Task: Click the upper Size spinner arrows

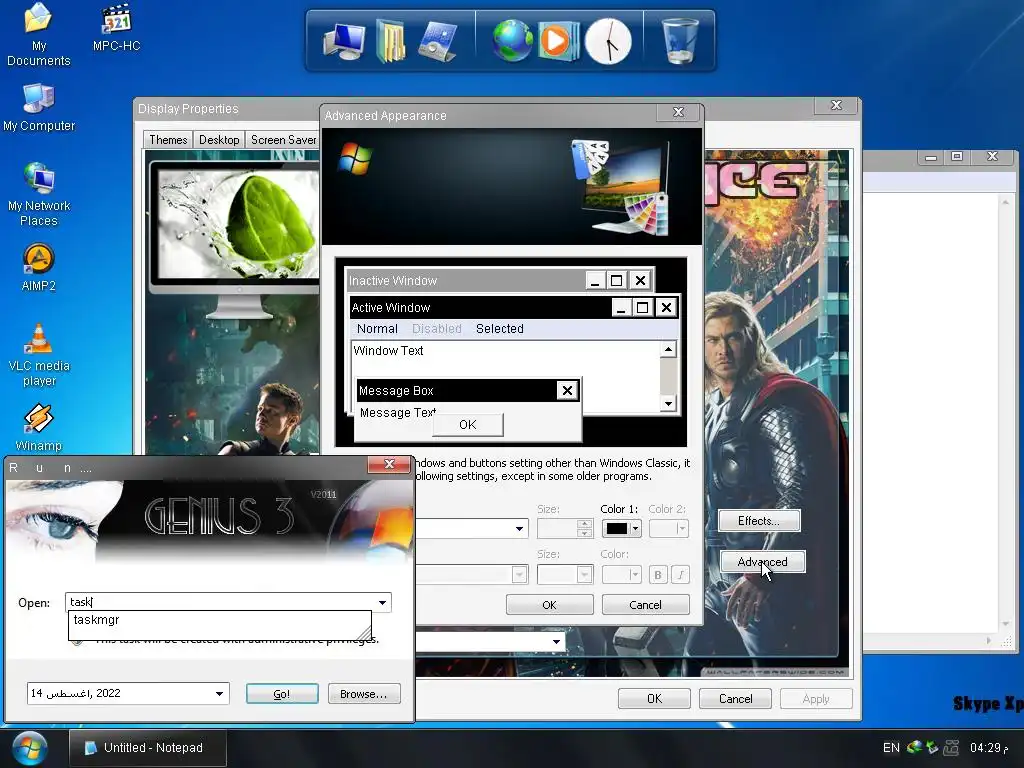Action: tap(584, 528)
